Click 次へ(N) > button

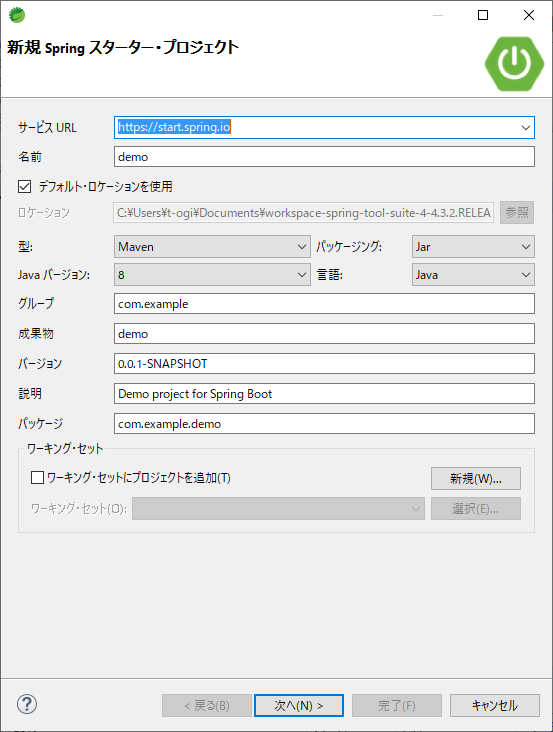[x=299, y=705]
